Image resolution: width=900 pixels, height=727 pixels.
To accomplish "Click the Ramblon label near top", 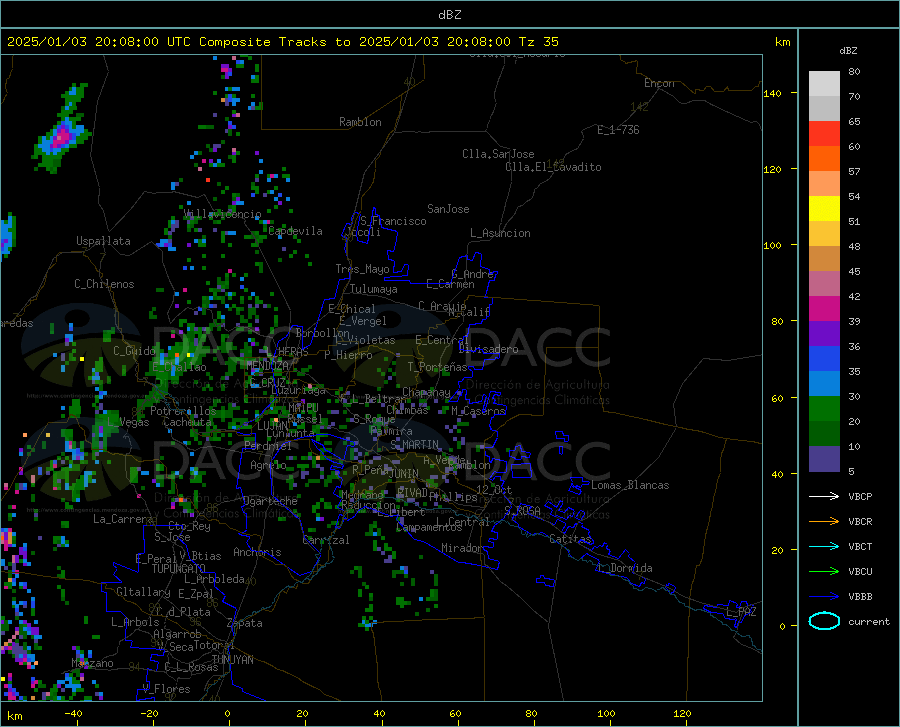I will click(360, 122).
